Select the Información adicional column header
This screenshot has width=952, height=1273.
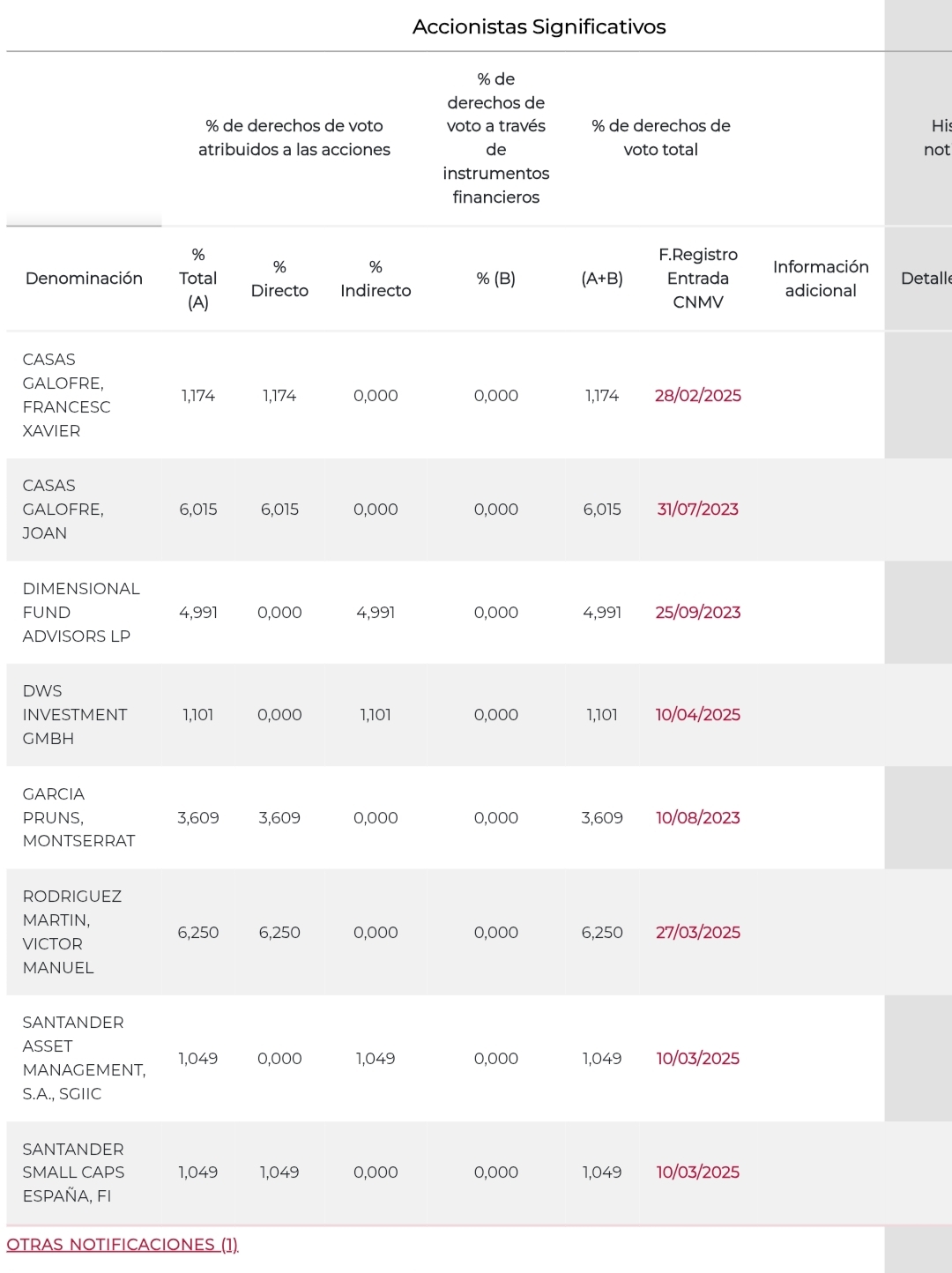pos(821,279)
